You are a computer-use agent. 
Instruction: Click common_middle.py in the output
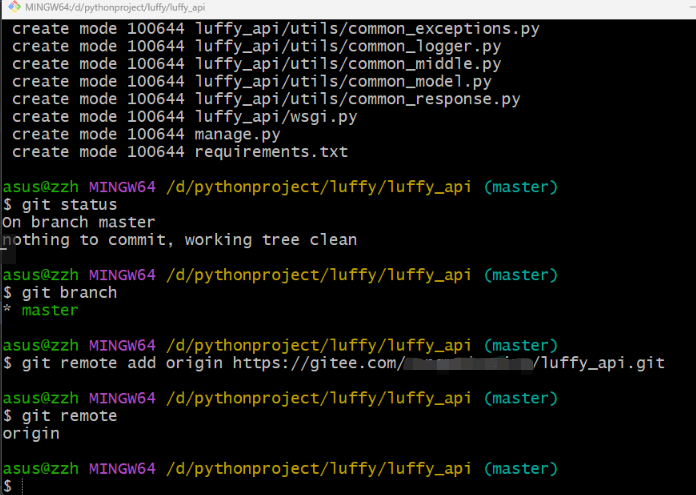point(425,64)
